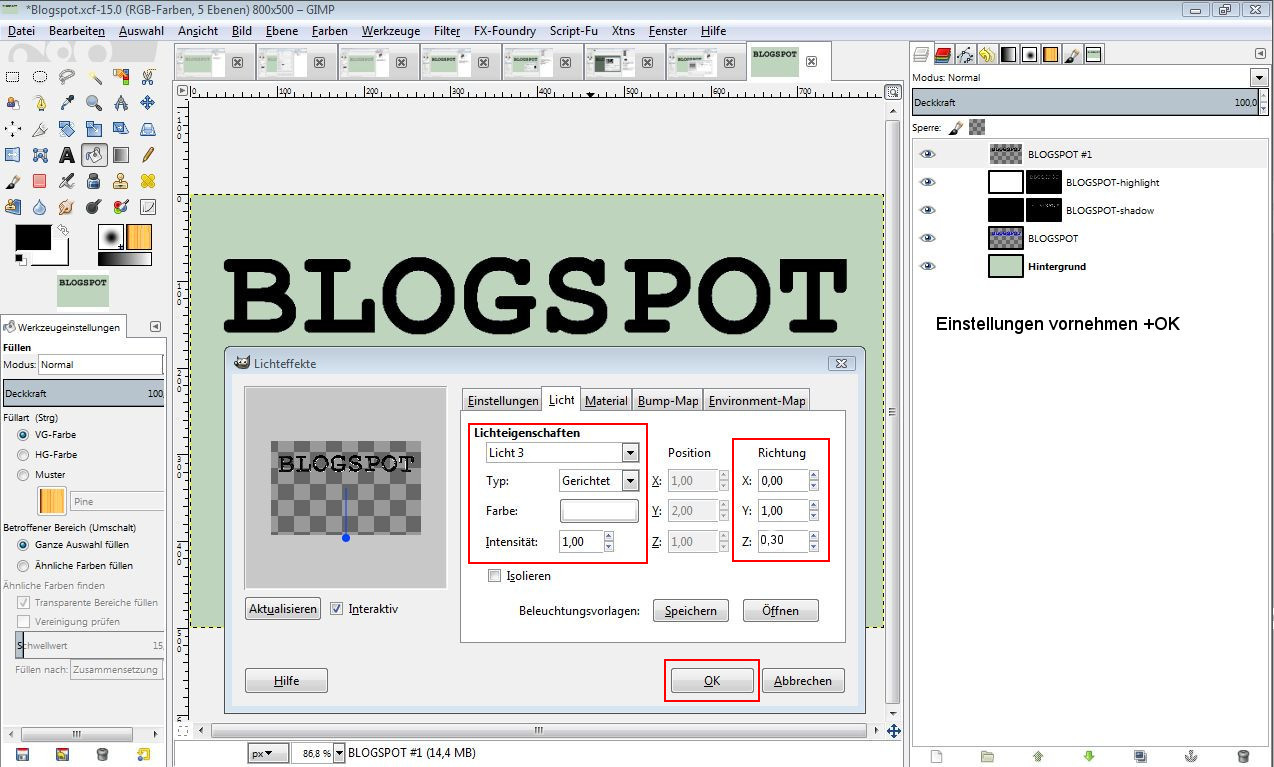Screen dimensions: 1274x767
Task: Confirm light effects with OK
Action: click(711, 680)
